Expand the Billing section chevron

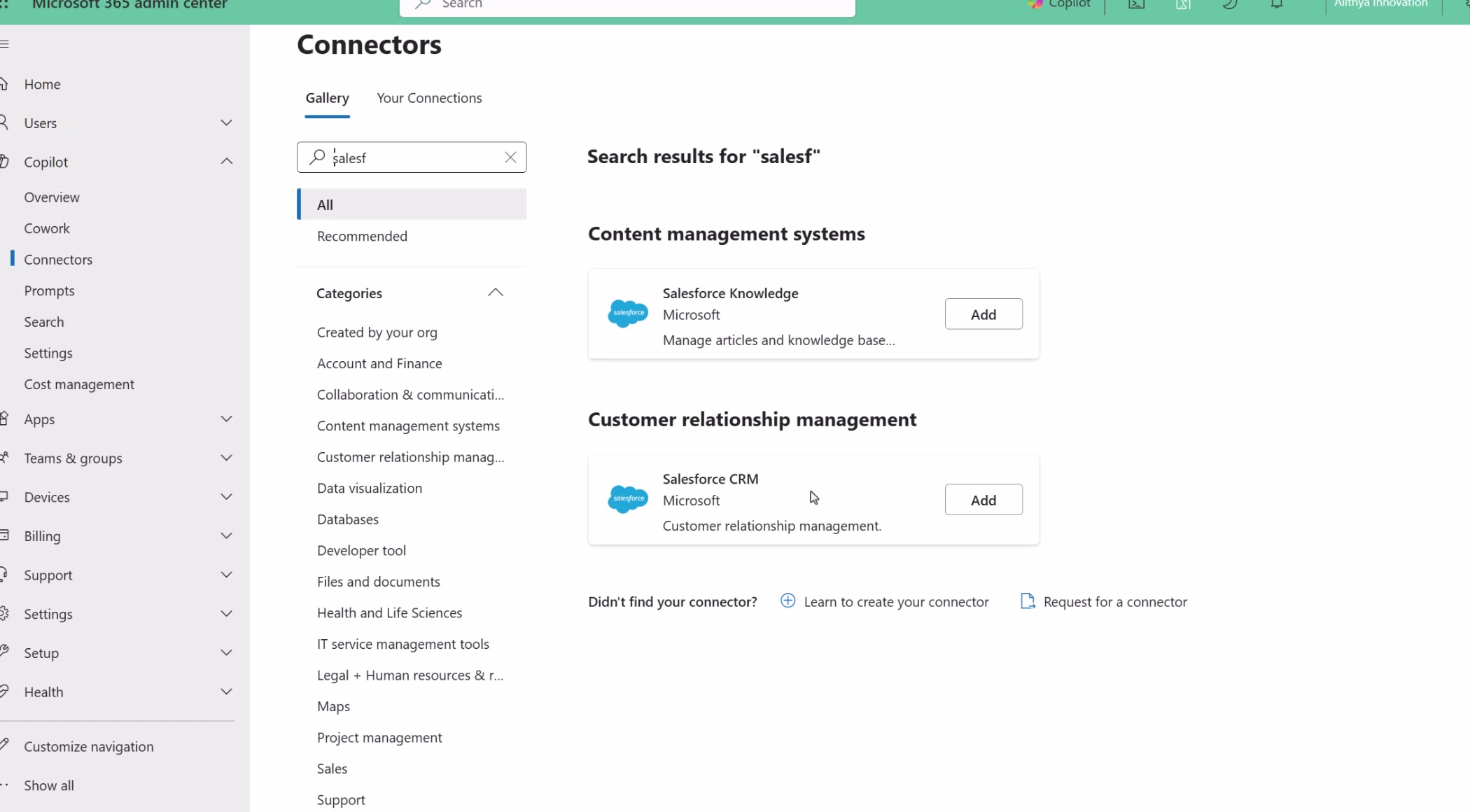pos(226,535)
